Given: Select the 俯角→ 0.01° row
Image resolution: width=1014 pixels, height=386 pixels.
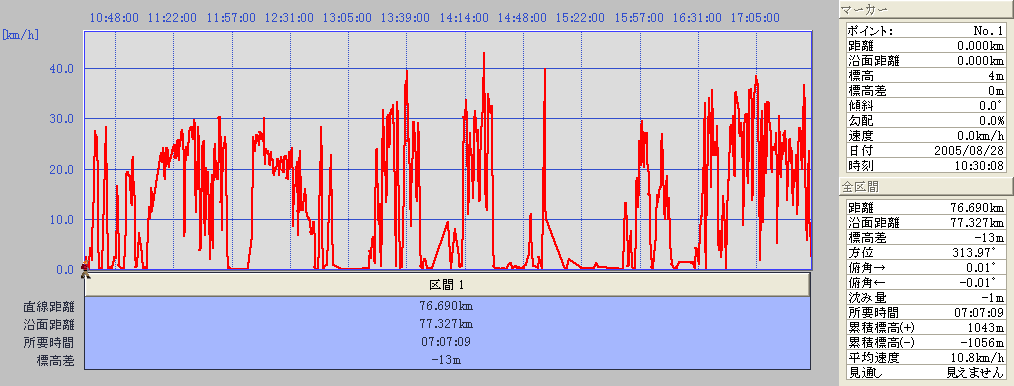Looking at the screenshot, I should pos(926,268).
